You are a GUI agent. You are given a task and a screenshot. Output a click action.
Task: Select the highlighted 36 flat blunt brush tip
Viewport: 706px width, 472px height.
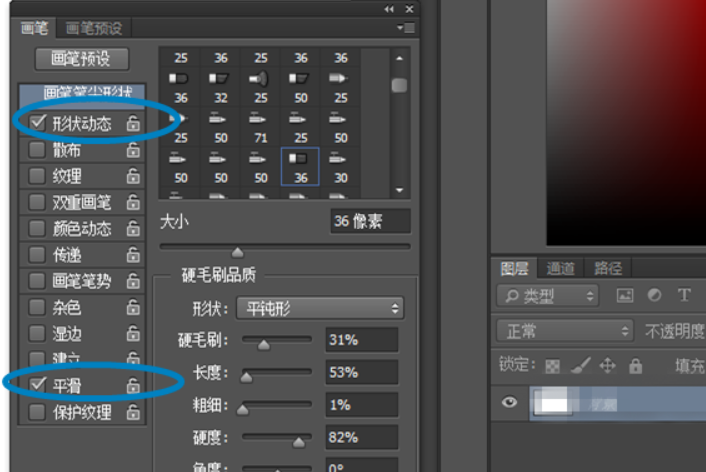pos(300,166)
